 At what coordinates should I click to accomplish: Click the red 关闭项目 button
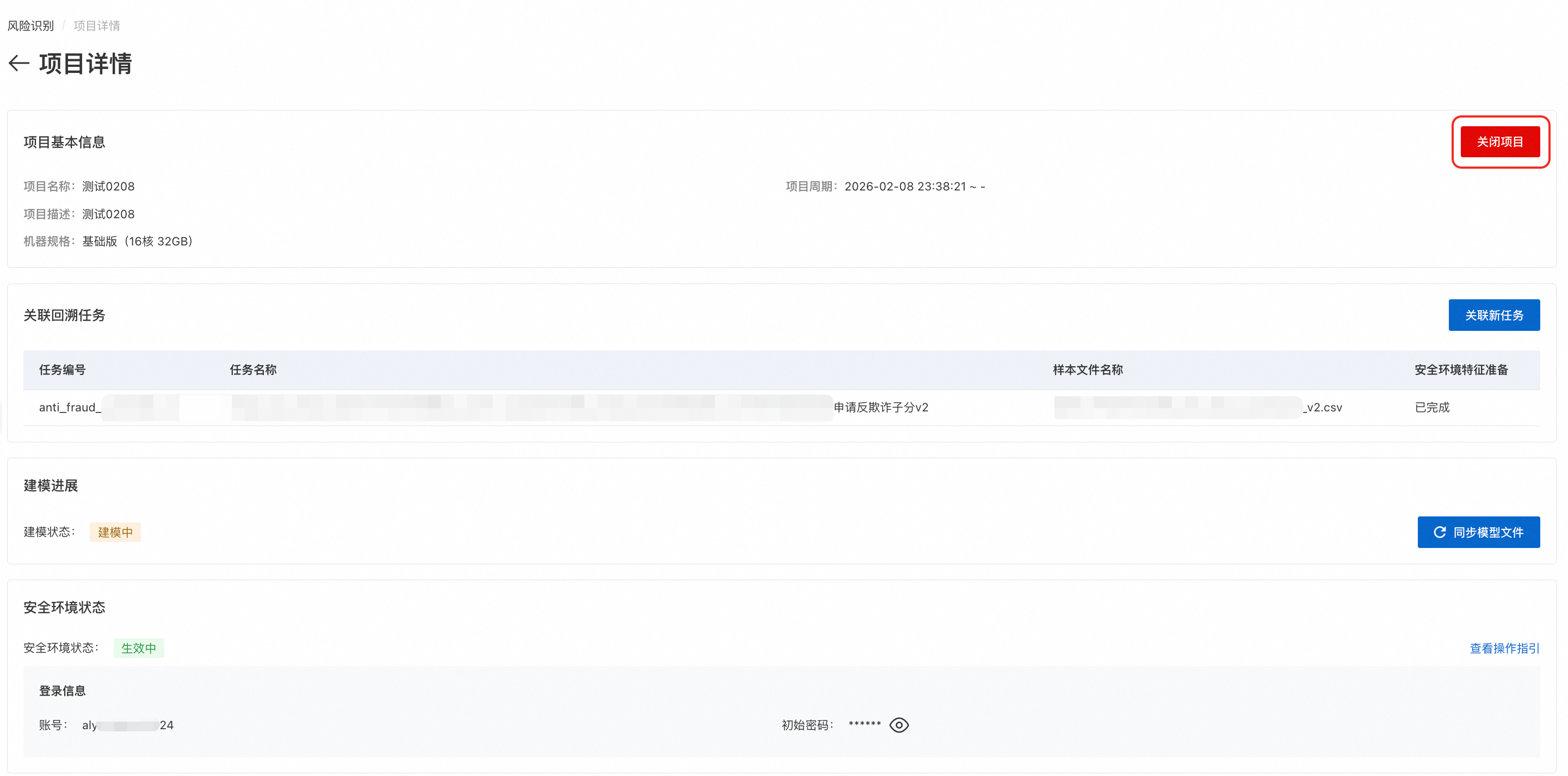click(x=1499, y=142)
